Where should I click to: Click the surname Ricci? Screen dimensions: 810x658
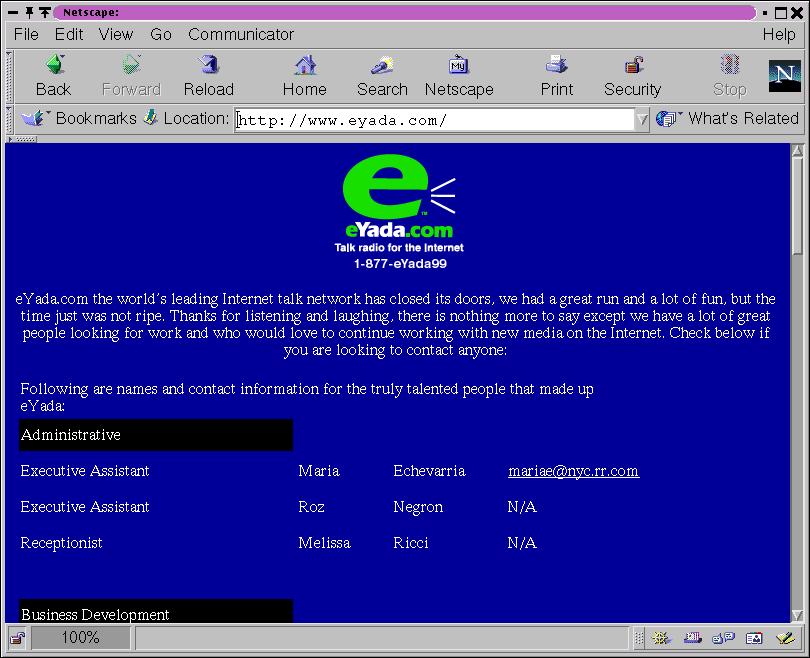click(x=411, y=543)
